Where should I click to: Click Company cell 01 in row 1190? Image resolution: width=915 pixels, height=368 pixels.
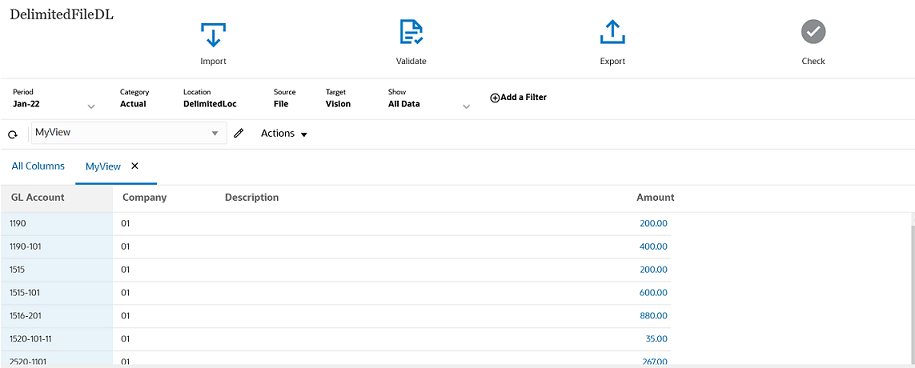coord(125,223)
